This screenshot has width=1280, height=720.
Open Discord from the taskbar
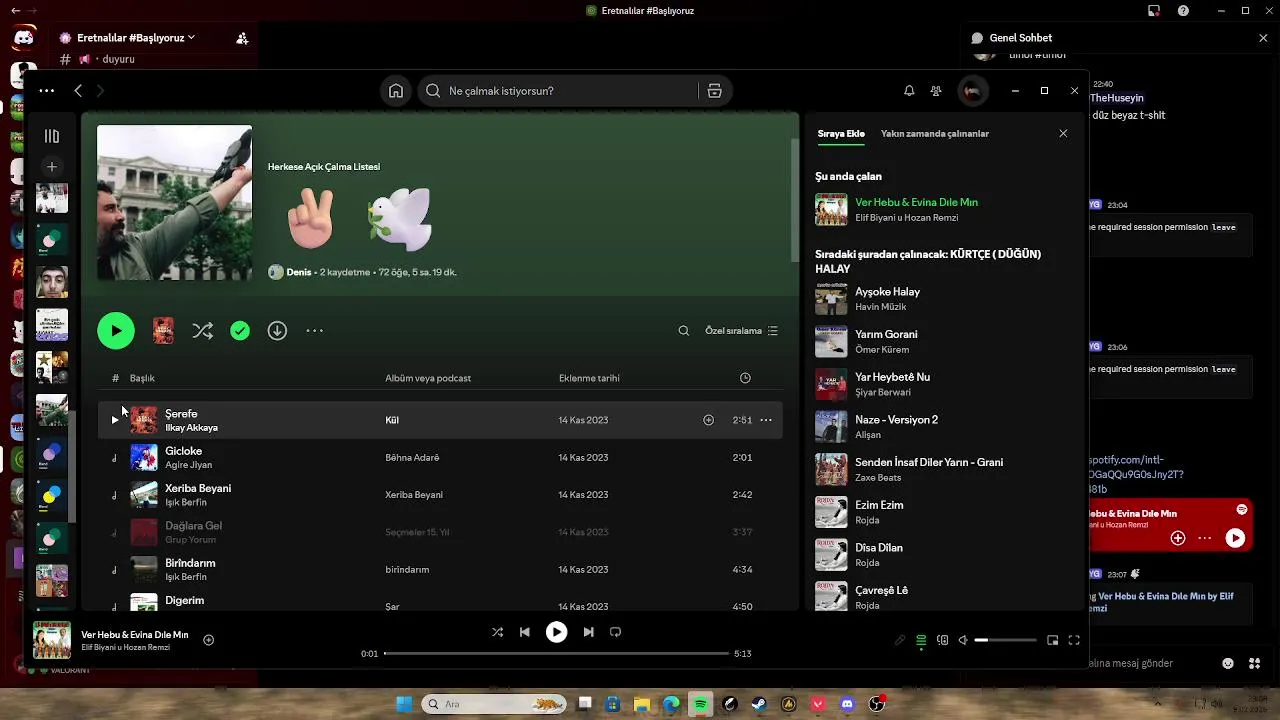pos(847,704)
